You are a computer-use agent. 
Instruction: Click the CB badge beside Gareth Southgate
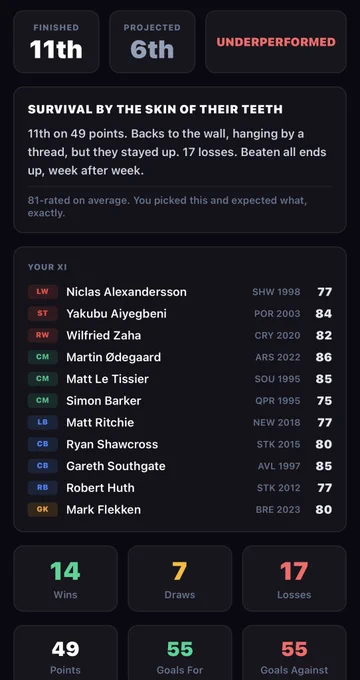43,466
